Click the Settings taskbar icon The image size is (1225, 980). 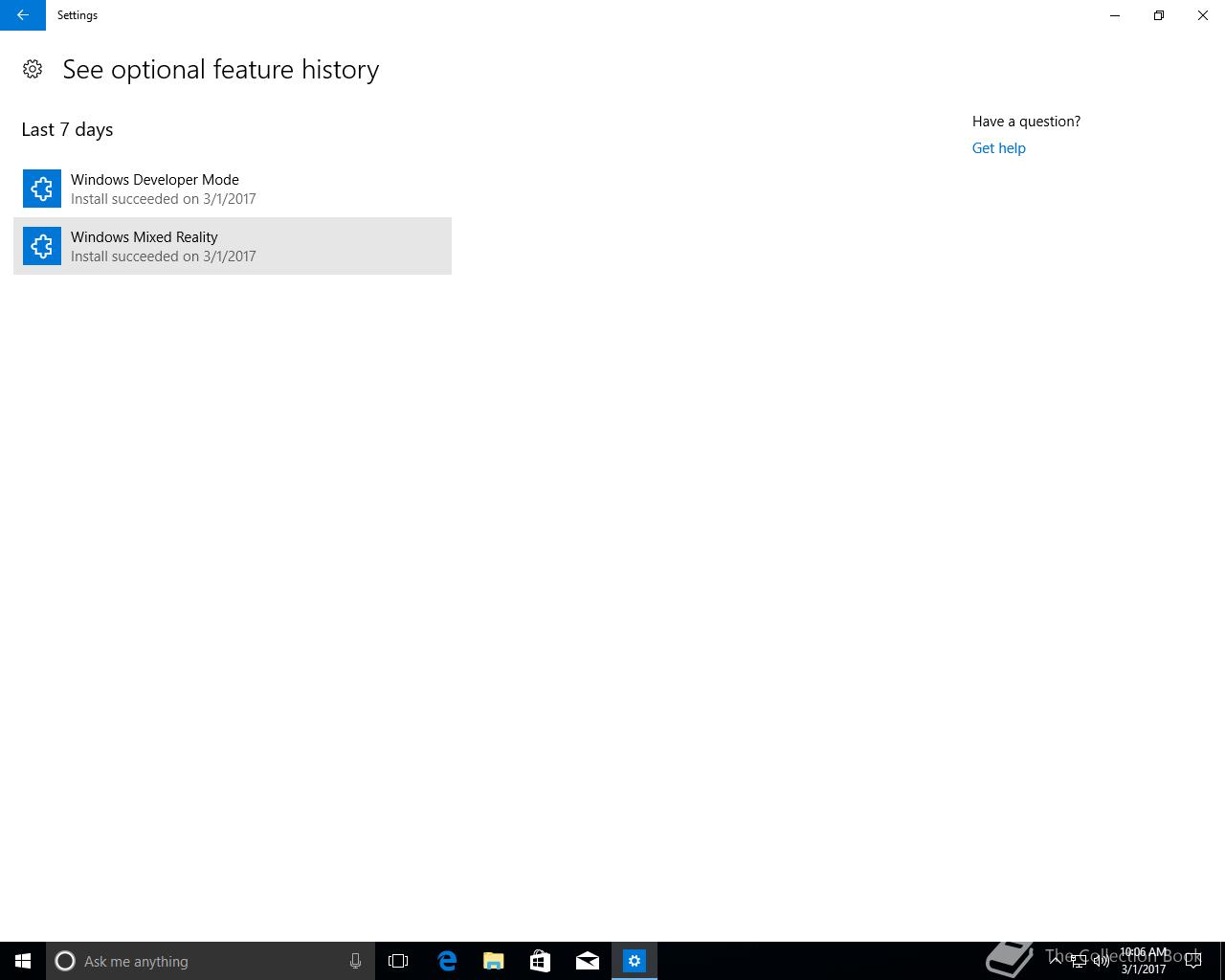click(635, 961)
